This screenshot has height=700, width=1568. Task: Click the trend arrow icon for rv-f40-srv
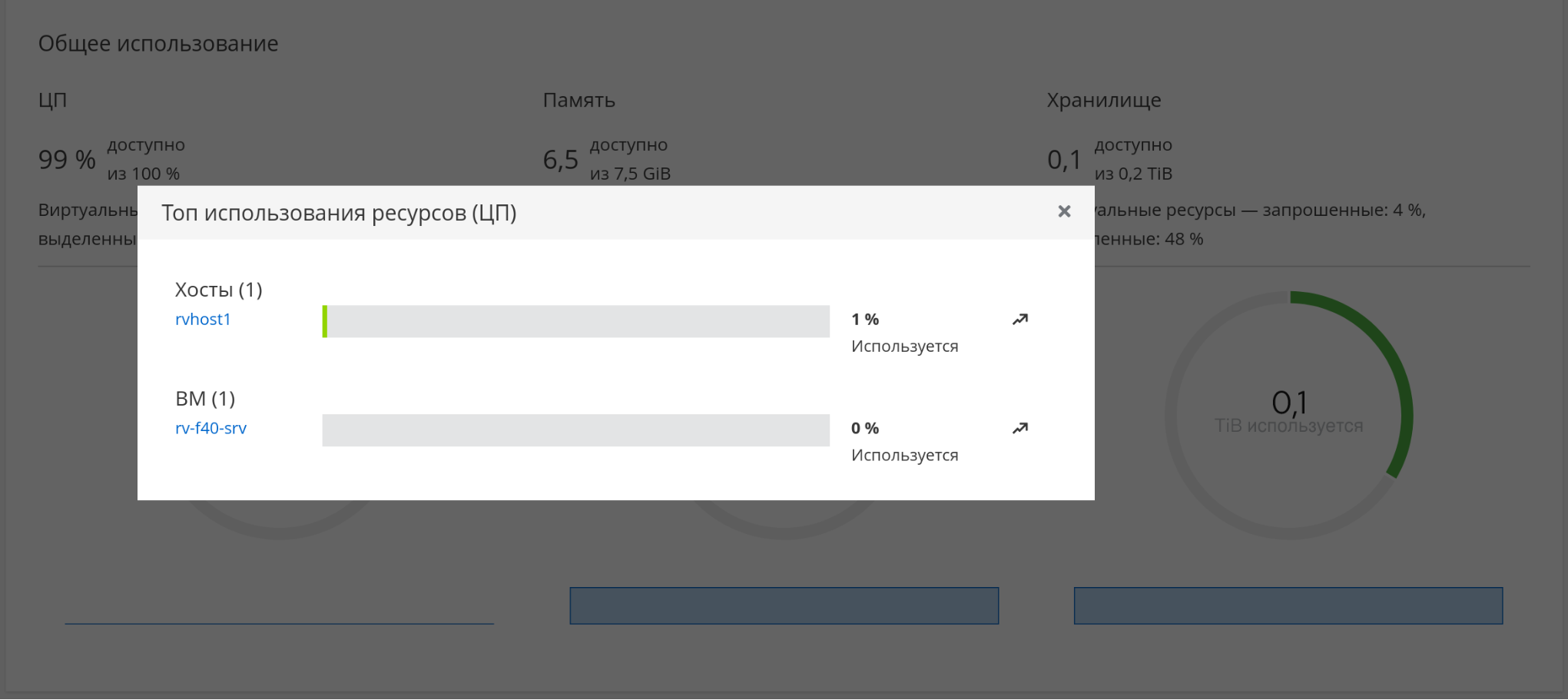click(x=1020, y=429)
